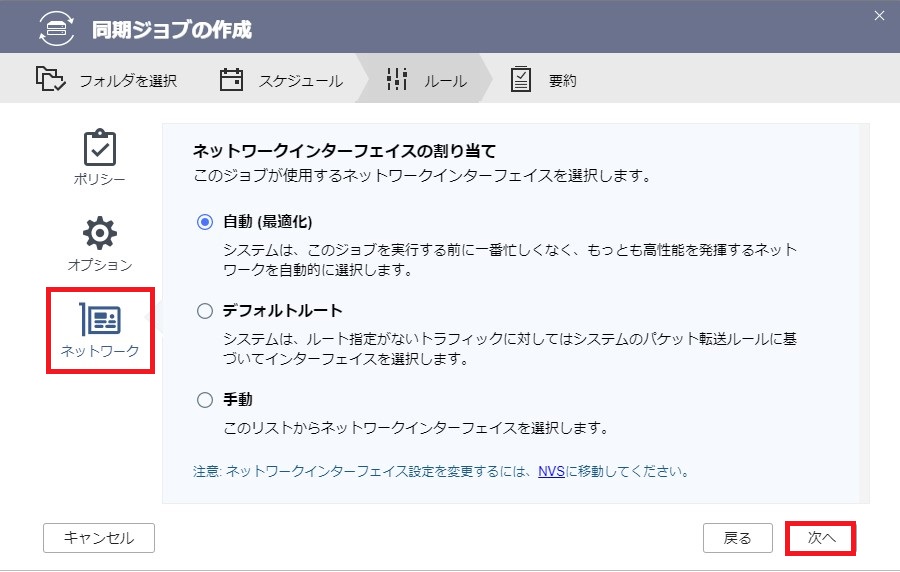
Task: Go to the スケジュール step
Action: point(282,80)
